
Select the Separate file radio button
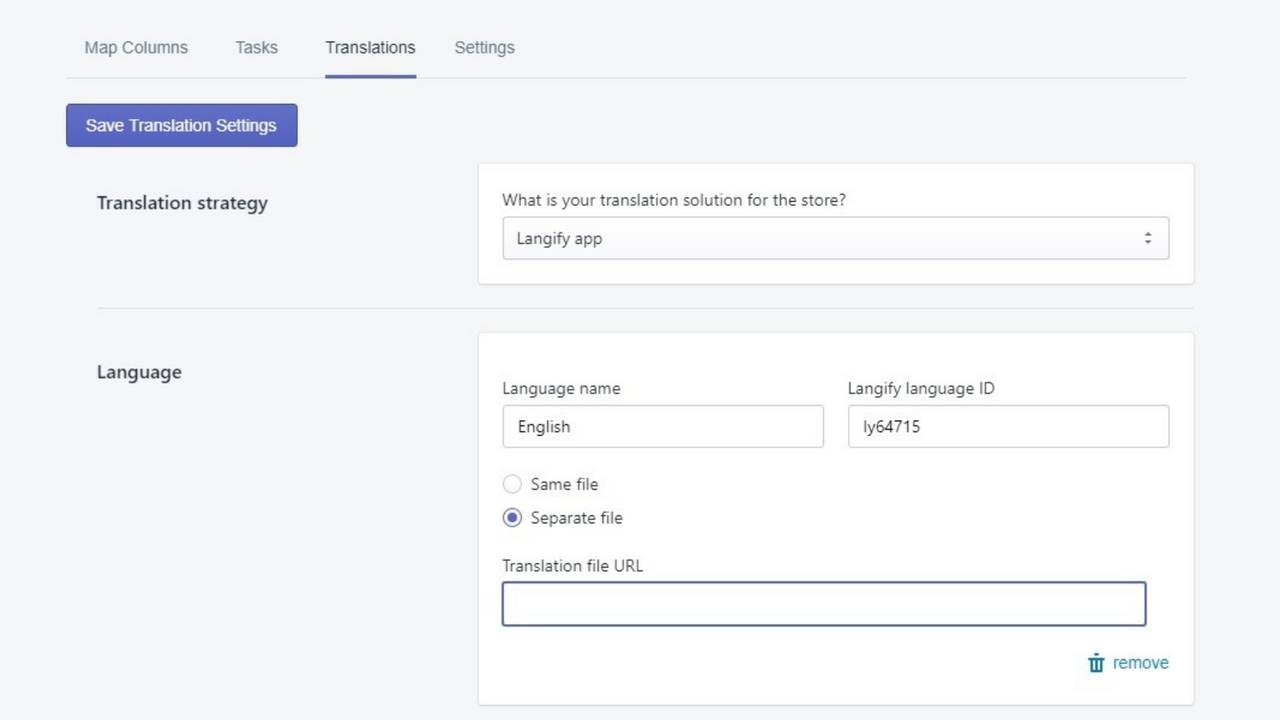(512, 518)
